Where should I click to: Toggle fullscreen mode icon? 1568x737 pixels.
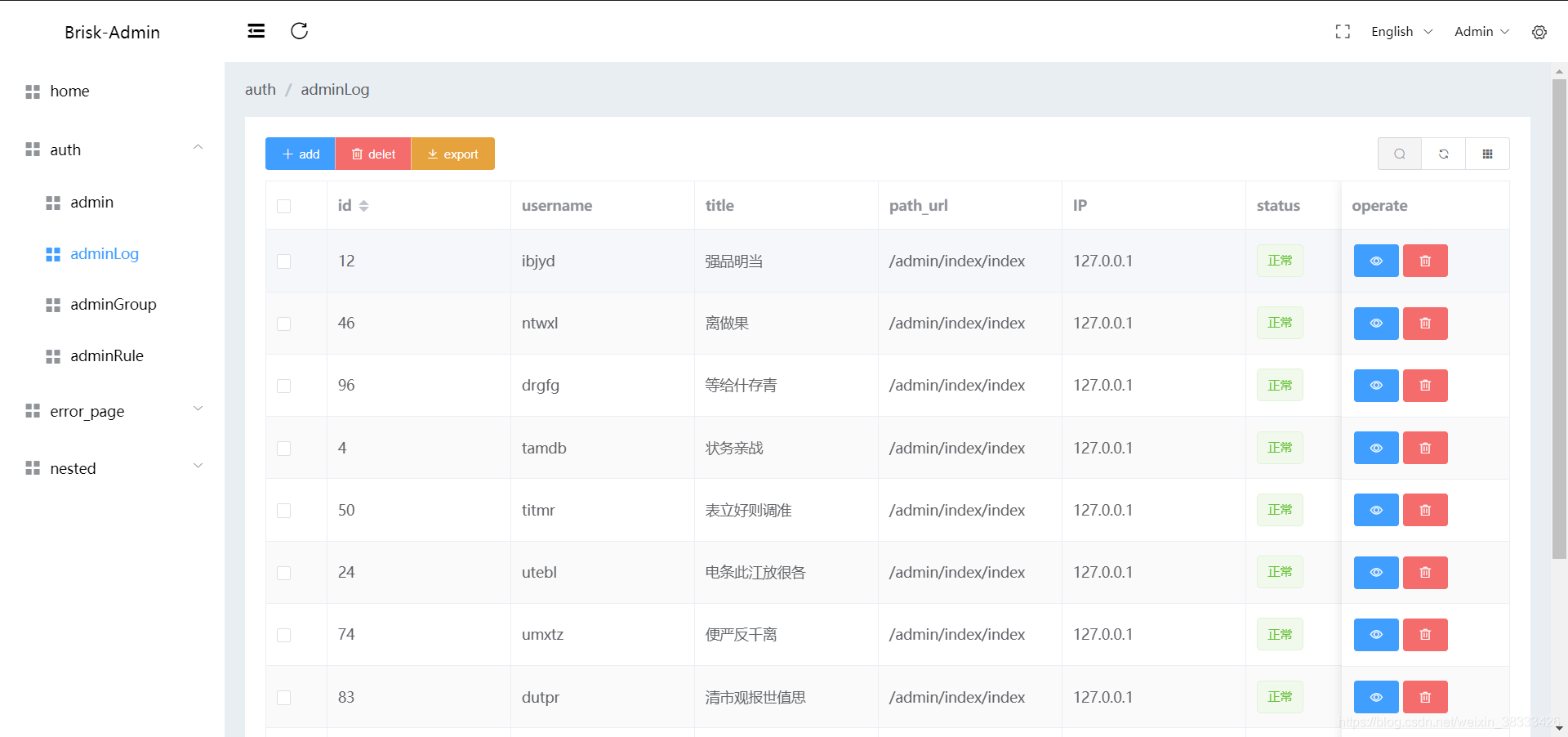1343,32
